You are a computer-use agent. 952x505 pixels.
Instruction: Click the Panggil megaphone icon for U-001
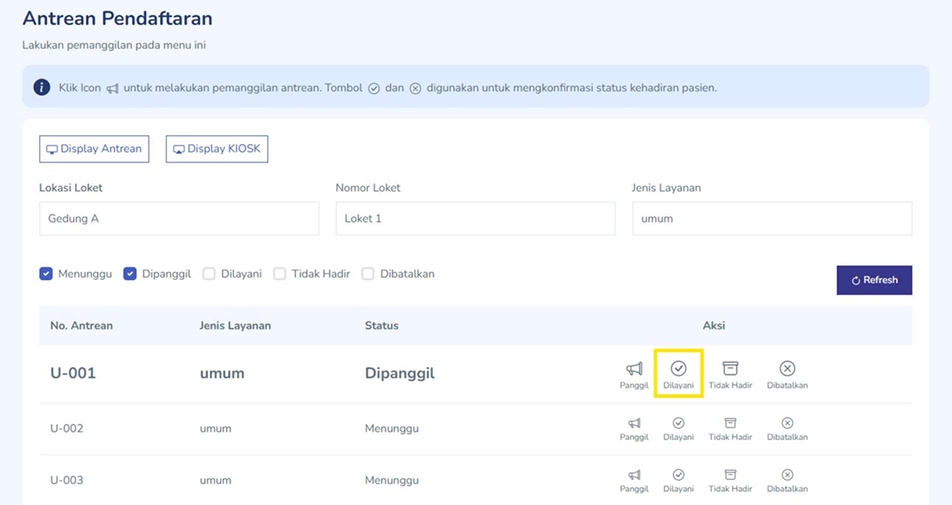[634, 368]
